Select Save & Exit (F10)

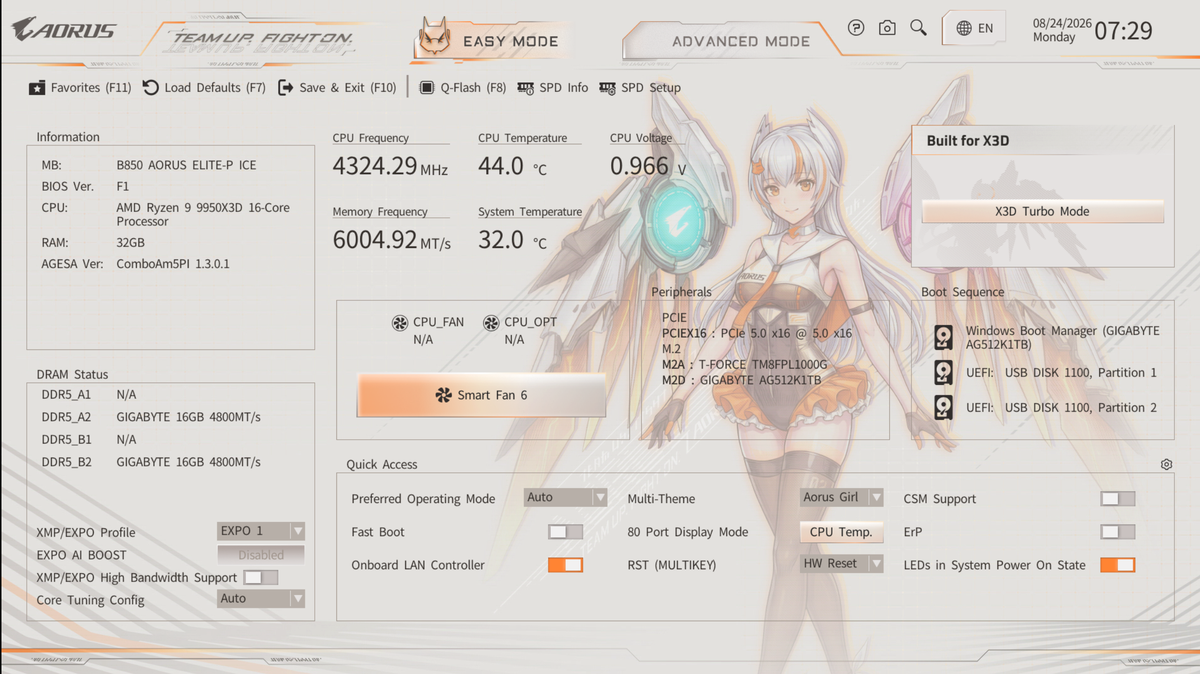coord(338,88)
